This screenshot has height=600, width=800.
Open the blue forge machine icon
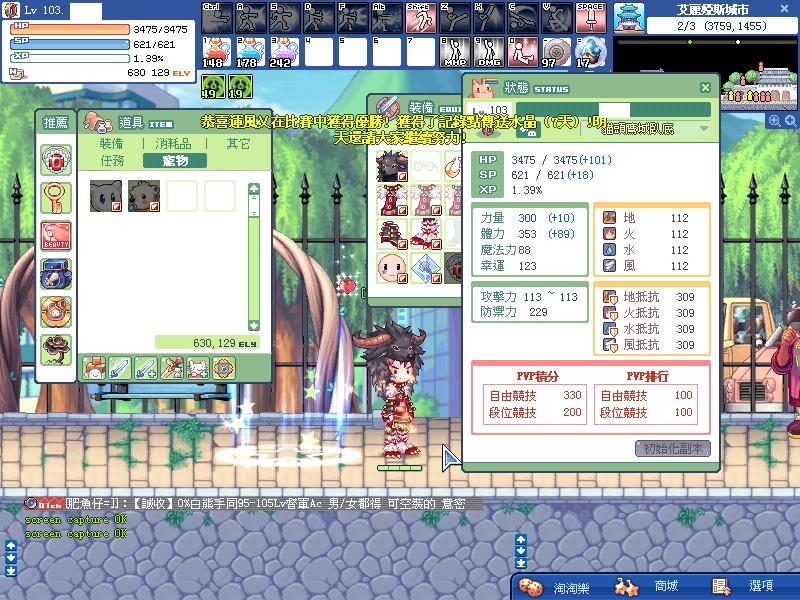pos(56,274)
